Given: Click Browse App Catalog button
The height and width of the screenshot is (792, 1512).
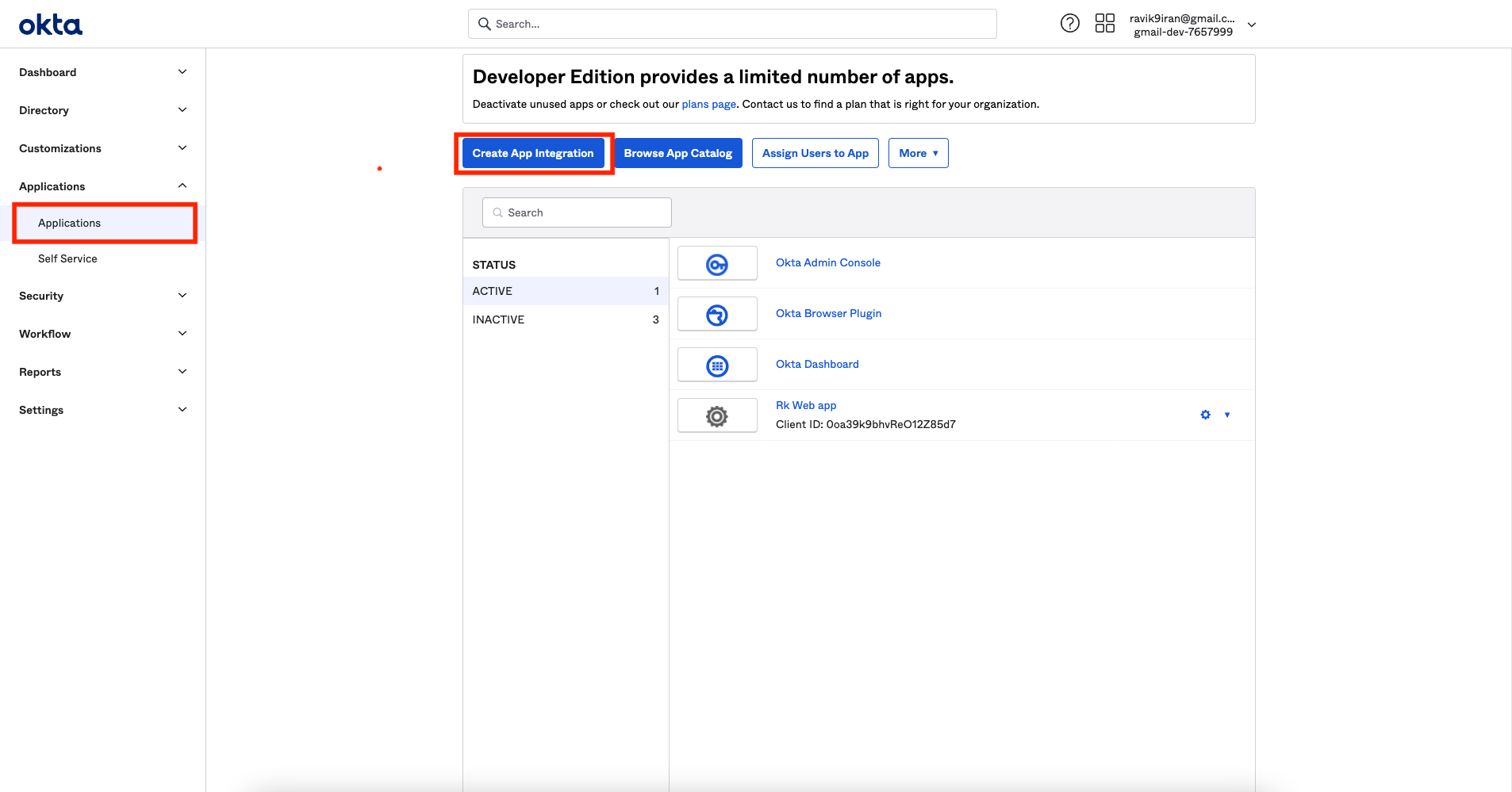Looking at the screenshot, I should click(x=678, y=153).
